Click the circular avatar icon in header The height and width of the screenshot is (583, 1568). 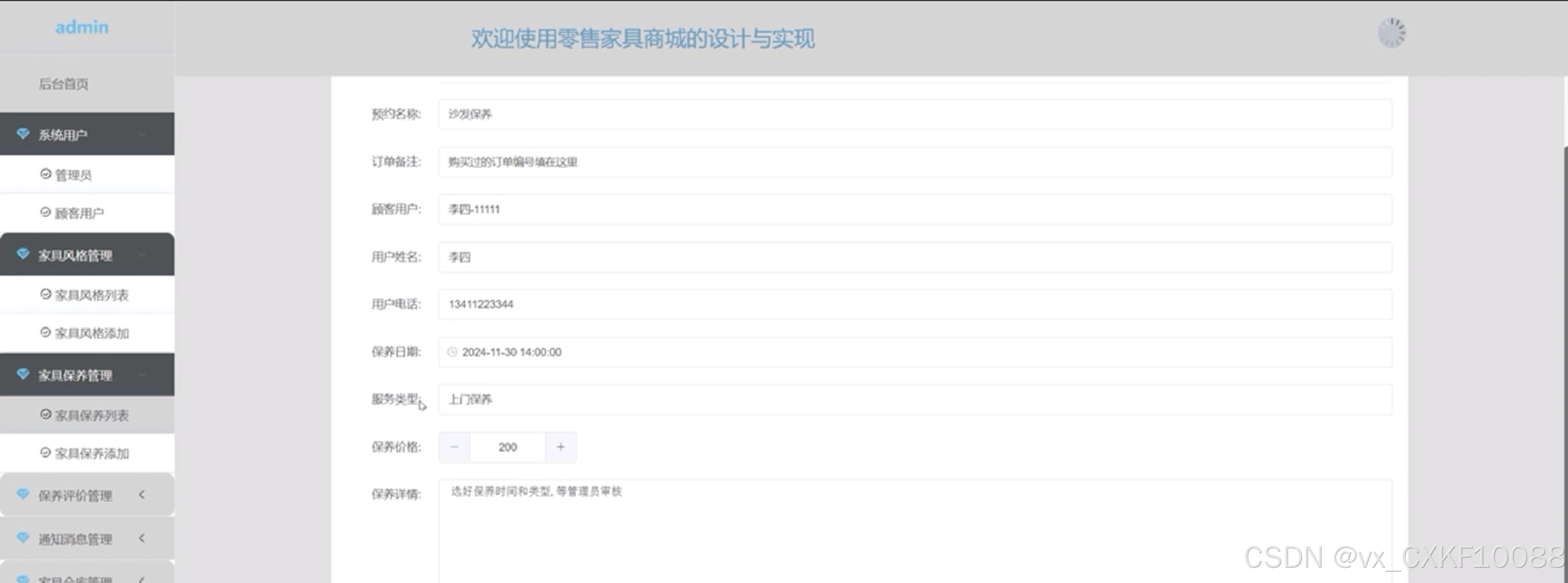(1392, 33)
